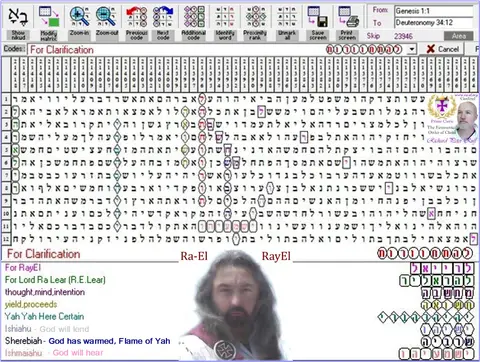The height and width of the screenshot is (362, 480).
Task: Select matrix row number 1
Action: 6,99
